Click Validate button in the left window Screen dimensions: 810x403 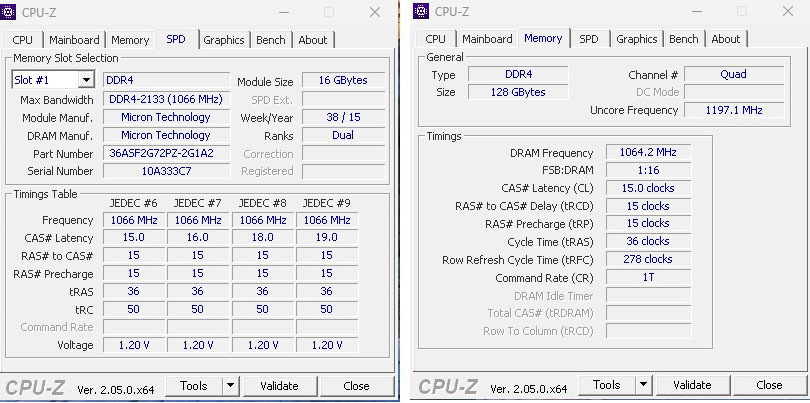[279, 386]
